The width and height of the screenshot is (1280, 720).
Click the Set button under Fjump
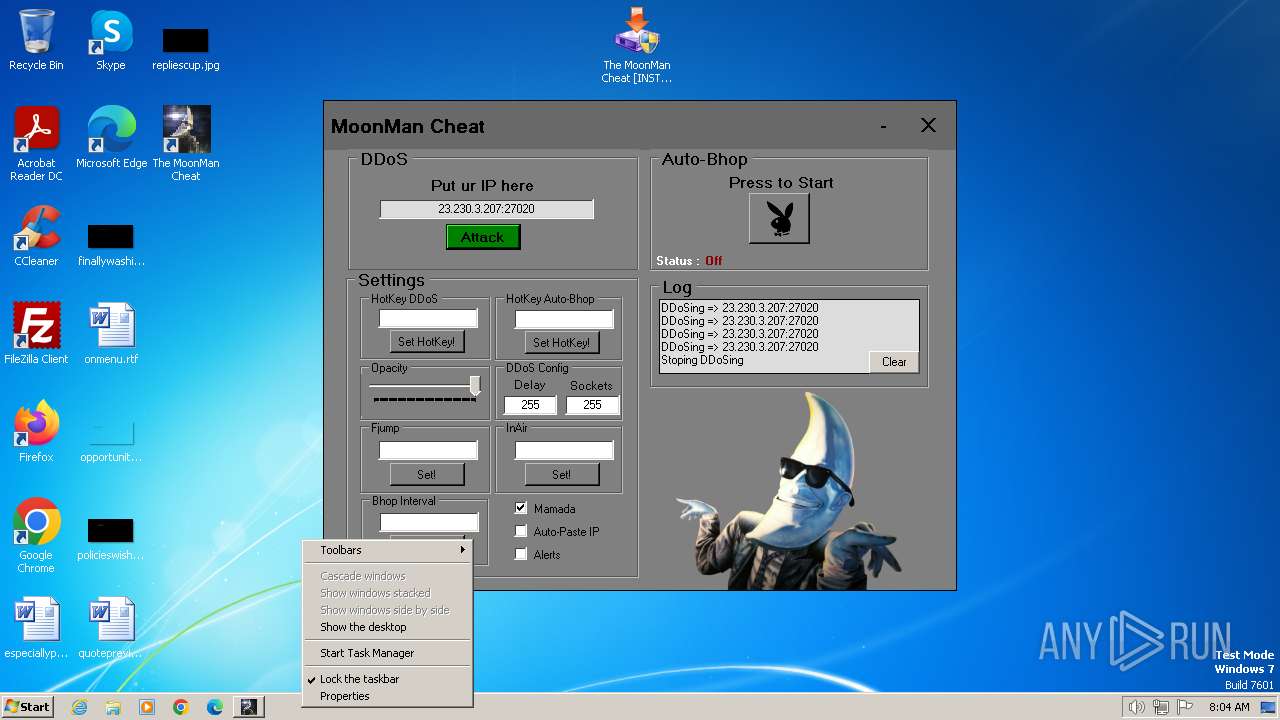426,474
